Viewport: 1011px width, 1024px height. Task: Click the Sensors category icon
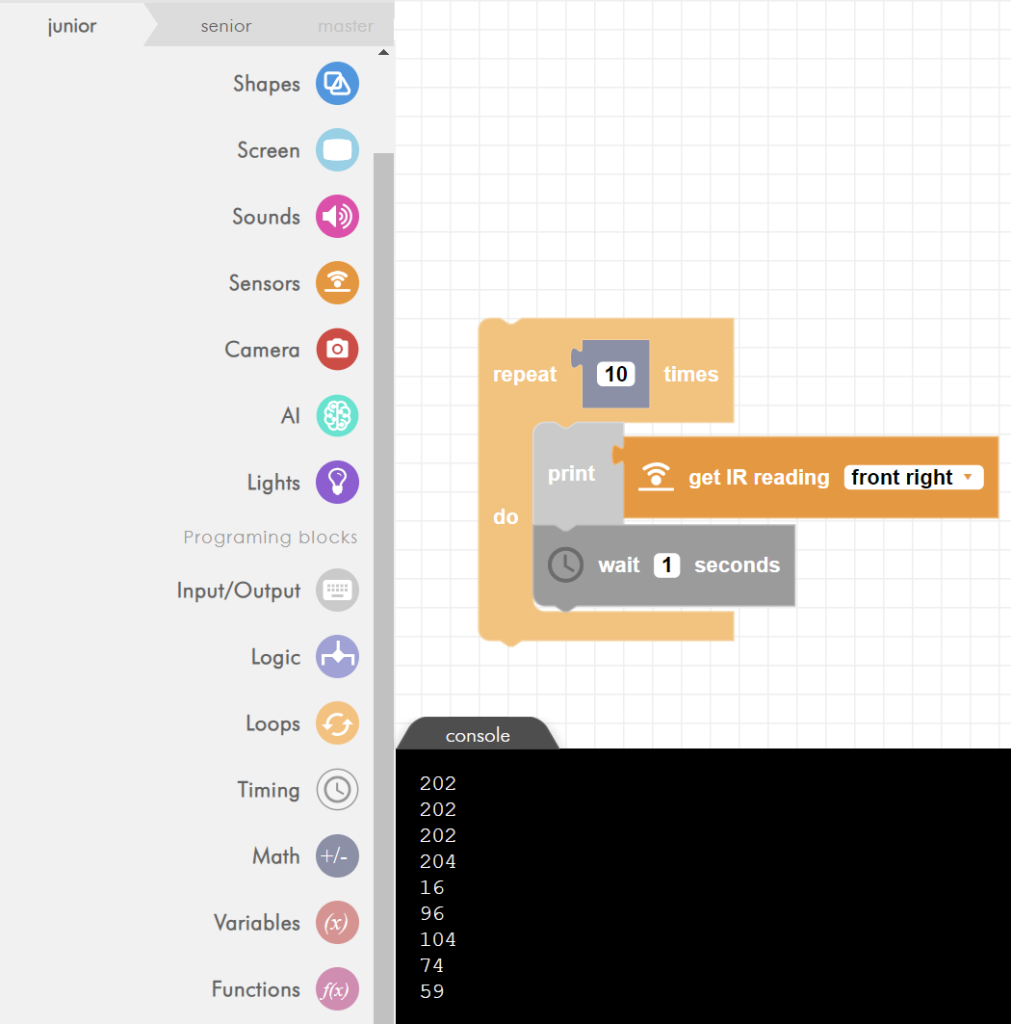click(337, 283)
